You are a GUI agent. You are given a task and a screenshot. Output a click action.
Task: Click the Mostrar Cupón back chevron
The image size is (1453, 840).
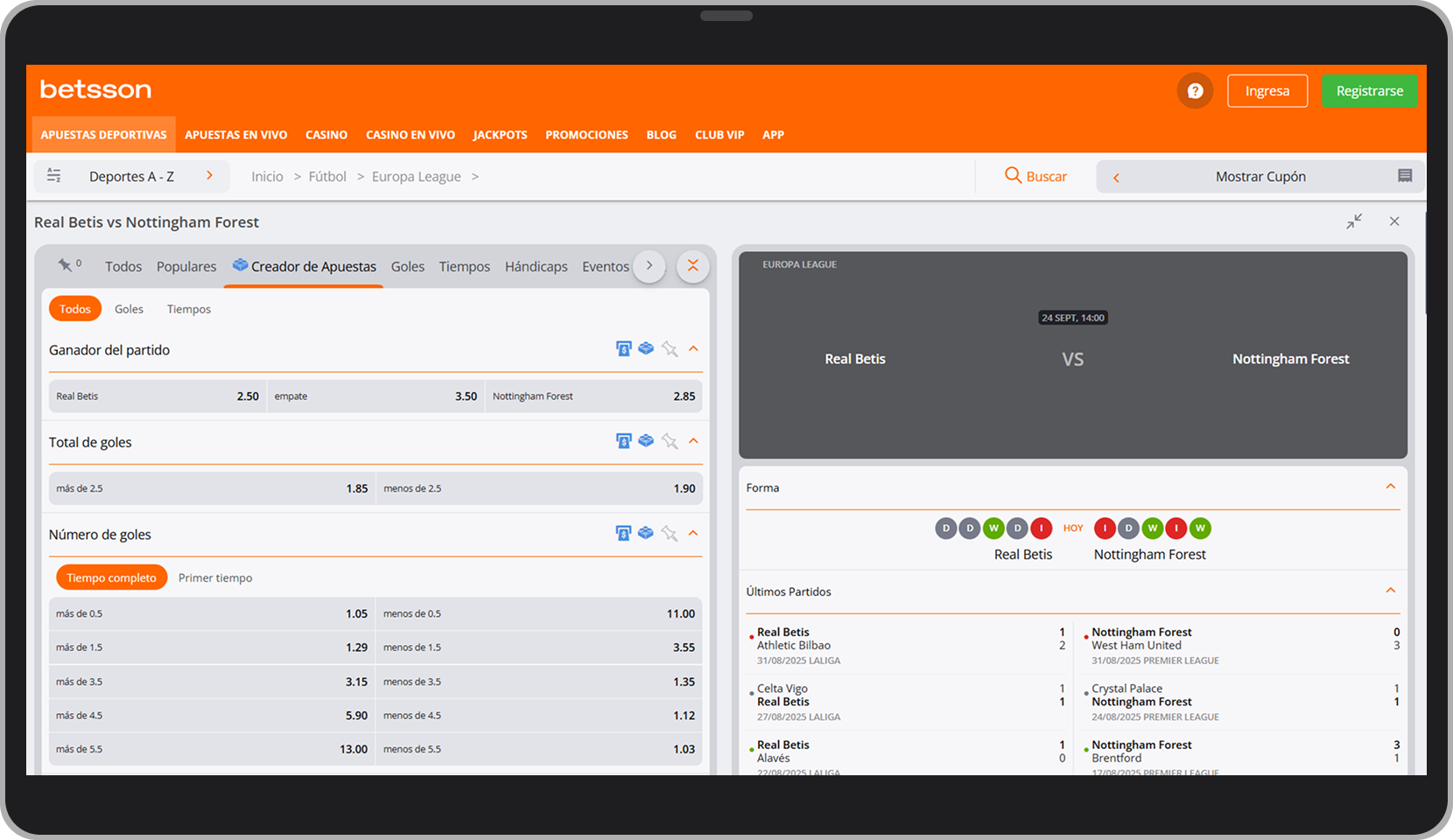coord(1116,178)
